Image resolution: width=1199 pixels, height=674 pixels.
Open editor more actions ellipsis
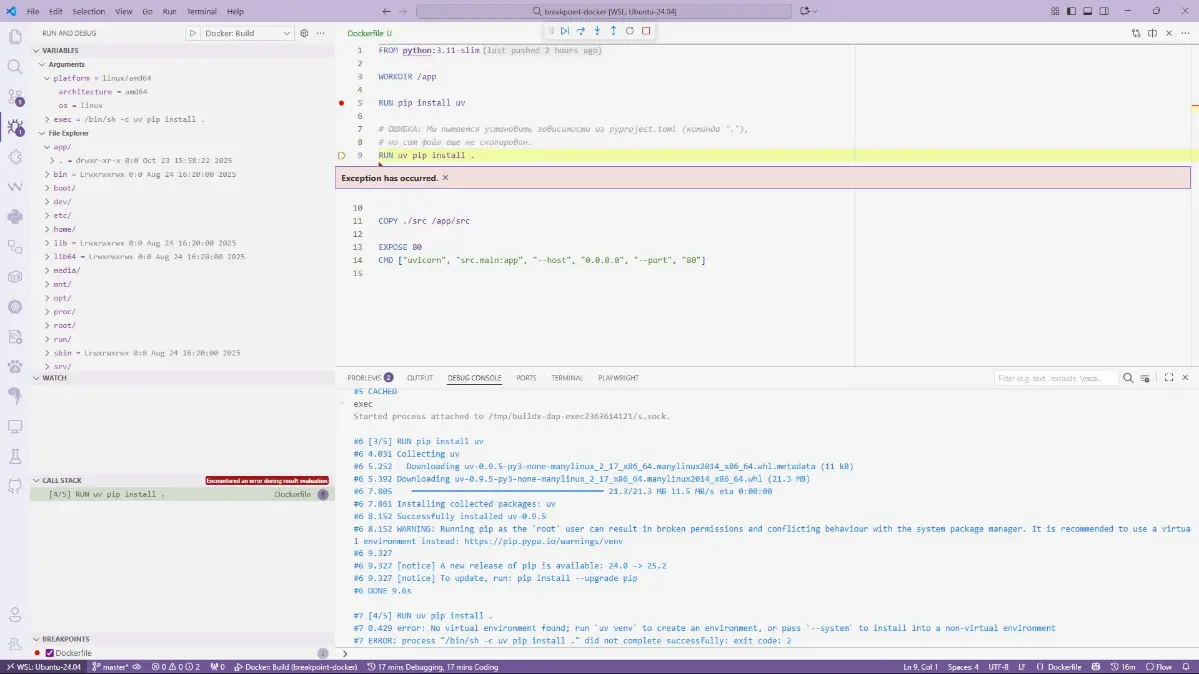pos(1185,33)
